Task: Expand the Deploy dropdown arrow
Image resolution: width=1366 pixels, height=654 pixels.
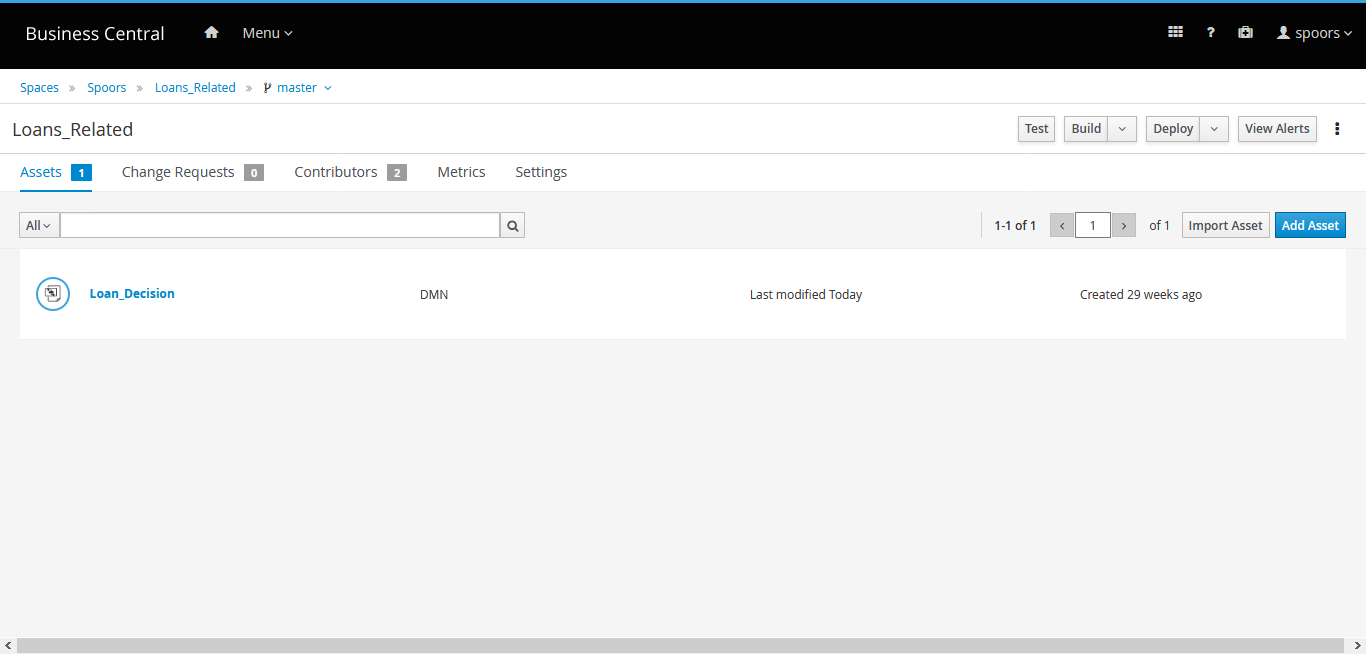Action: (x=1214, y=129)
